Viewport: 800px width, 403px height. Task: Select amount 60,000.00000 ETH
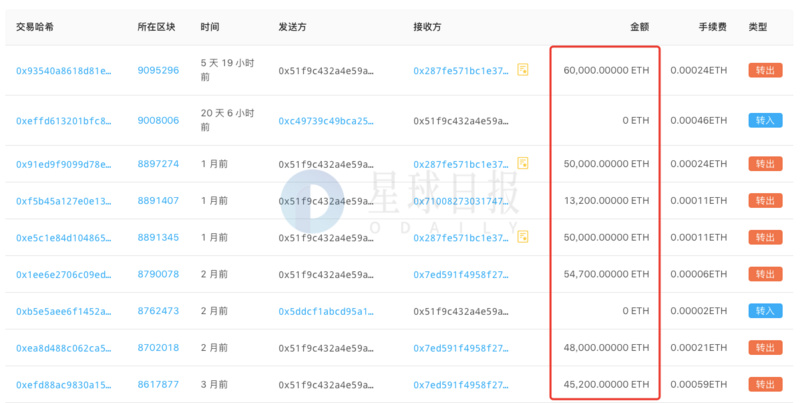click(606, 70)
